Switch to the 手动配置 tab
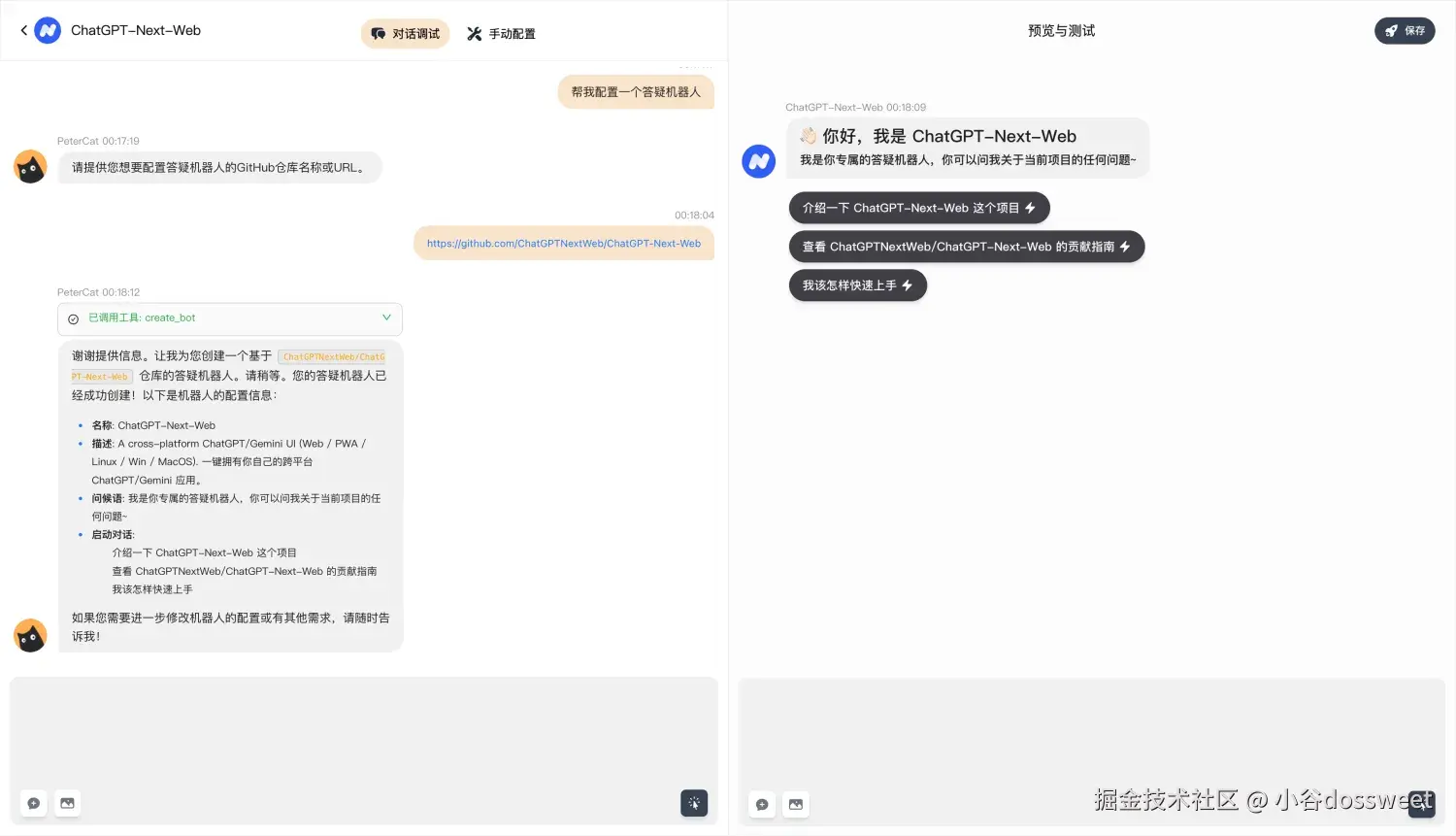 [501, 34]
